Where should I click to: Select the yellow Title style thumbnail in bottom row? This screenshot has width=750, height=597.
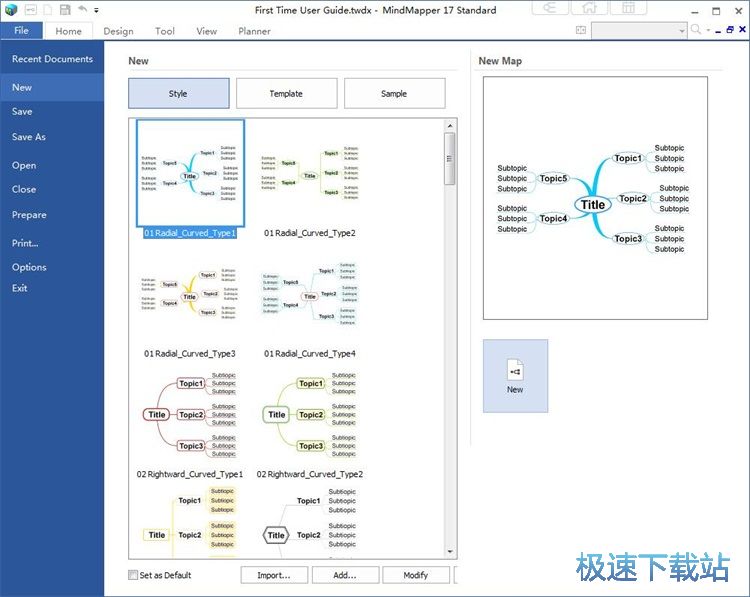[190, 522]
